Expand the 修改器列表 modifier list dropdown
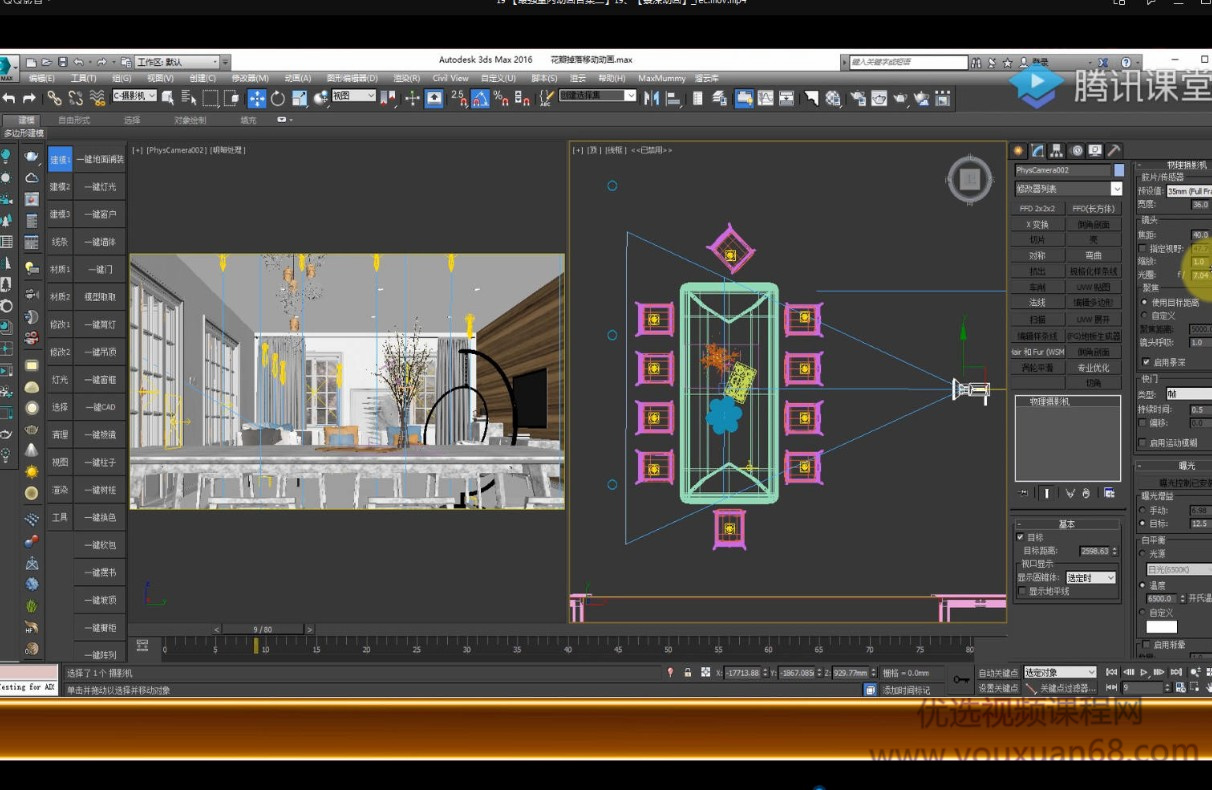The height and width of the screenshot is (790, 1212). point(1116,189)
